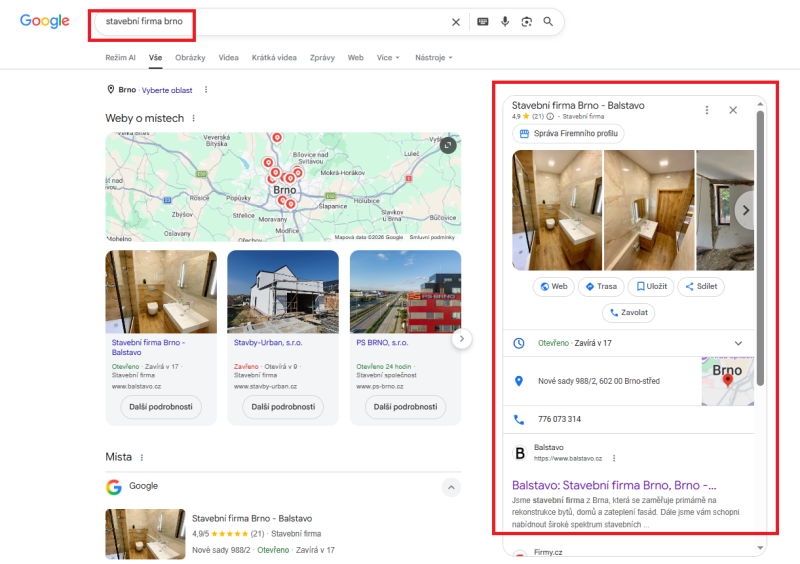Click Další podrobnosti for PS BRNO
The width and height of the screenshot is (800, 564).
(x=406, y=407)
